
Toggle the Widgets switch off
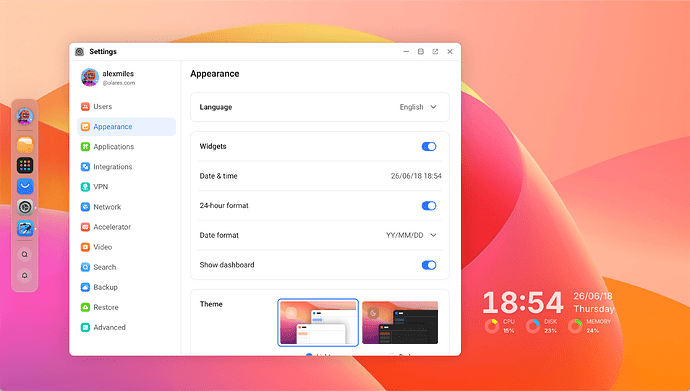429,146
